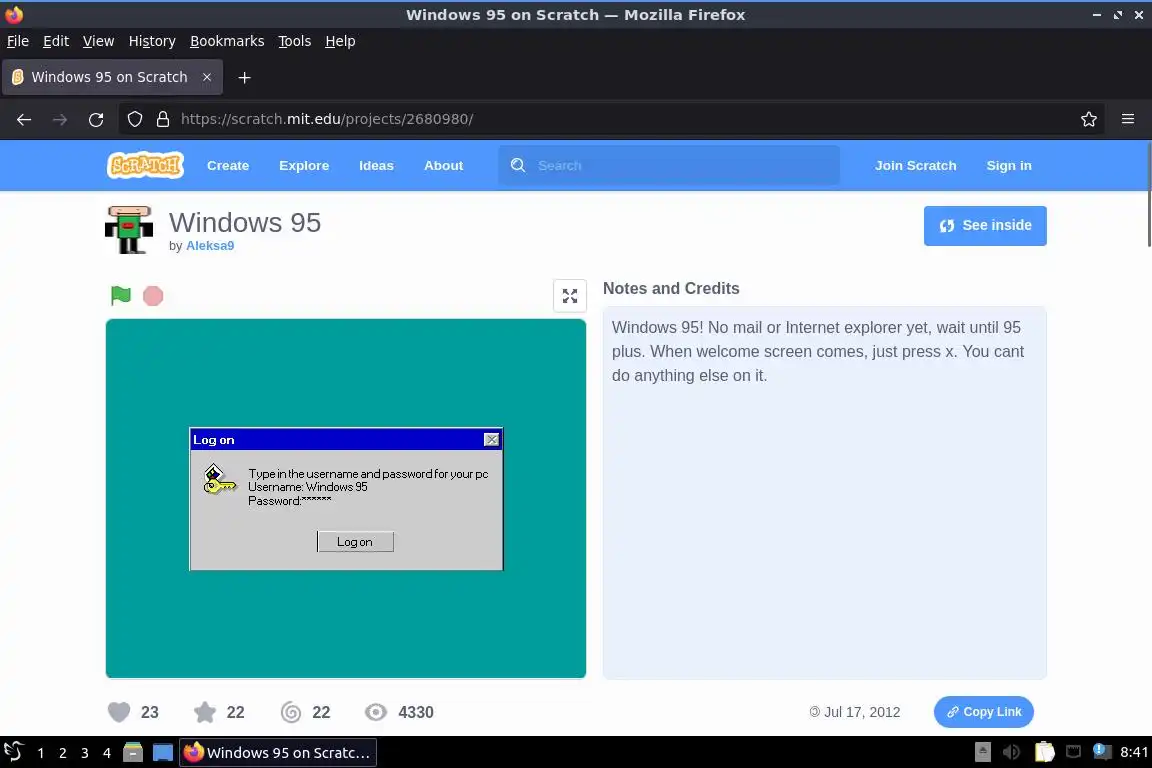Favorite the project with the star icon
Viewport: 1152px width, 768px height.
click(205, 711)
